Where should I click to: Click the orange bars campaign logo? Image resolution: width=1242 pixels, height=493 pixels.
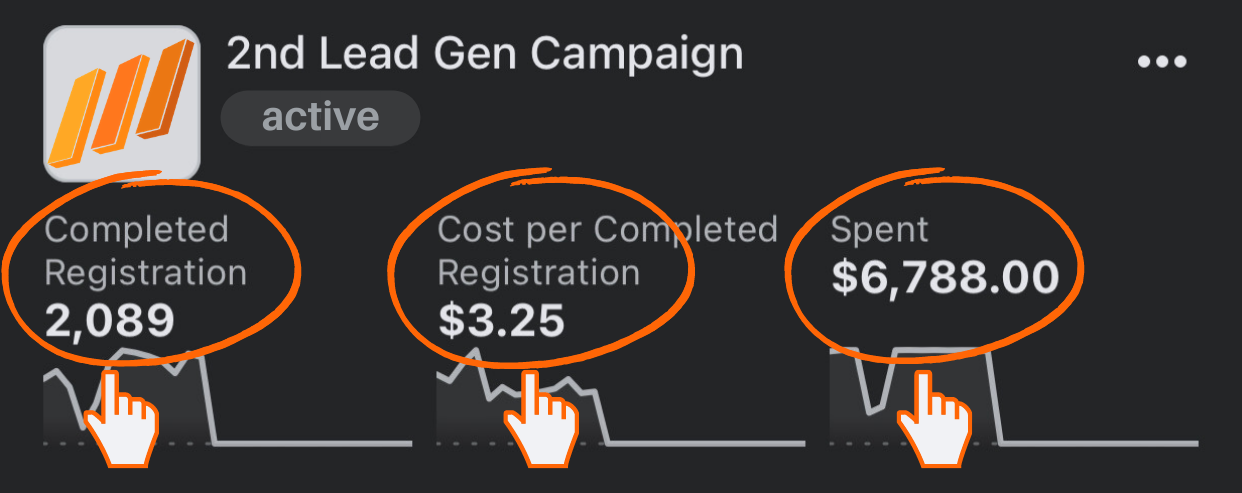122,103
